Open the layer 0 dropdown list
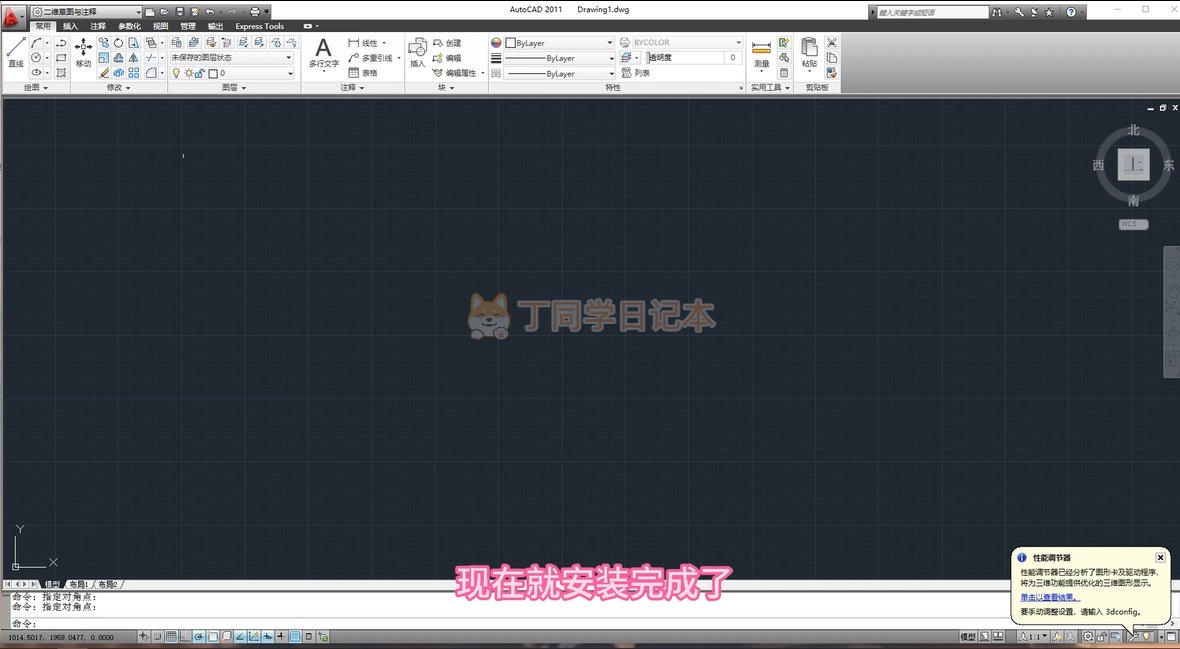This screenshot has height=649, width=1180. click(x=231, y=73)
